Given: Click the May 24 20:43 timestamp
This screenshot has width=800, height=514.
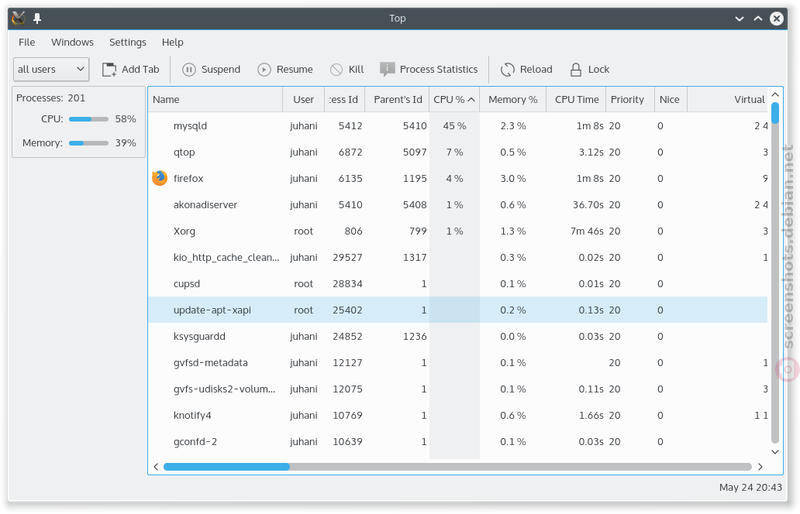Looking at the screenshot, I should [751, 487].
